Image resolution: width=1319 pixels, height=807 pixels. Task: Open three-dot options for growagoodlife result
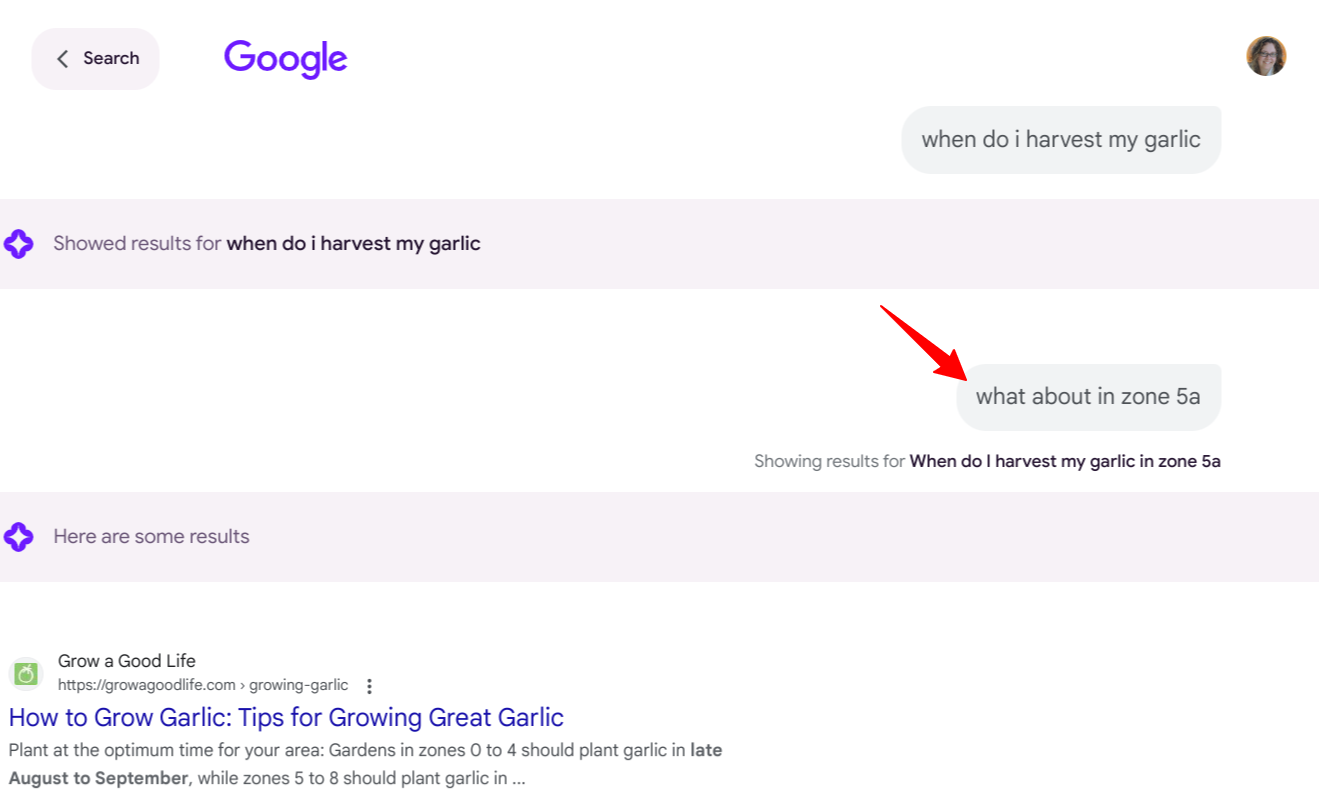(369, 686)
